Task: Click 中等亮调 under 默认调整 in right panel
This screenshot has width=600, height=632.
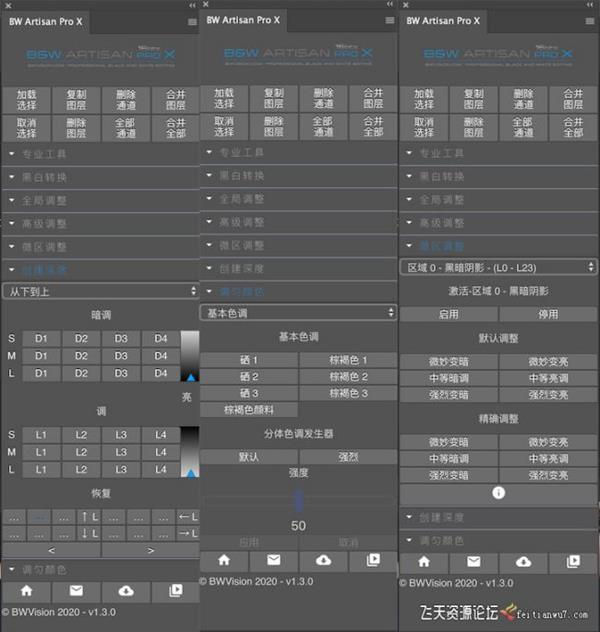Action: pyautogui.click(x=548, y=378)
